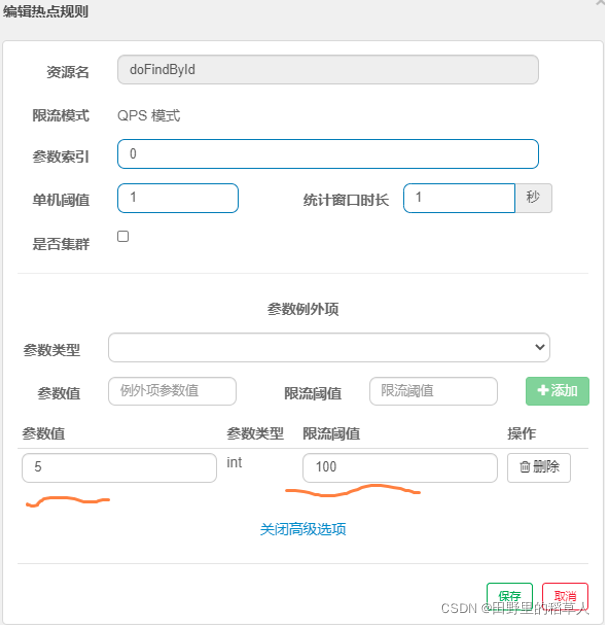The width and height of the screenshot is (605, 625).
Task: Delete the exception row with 删除 button
Action: coord(539,468)
